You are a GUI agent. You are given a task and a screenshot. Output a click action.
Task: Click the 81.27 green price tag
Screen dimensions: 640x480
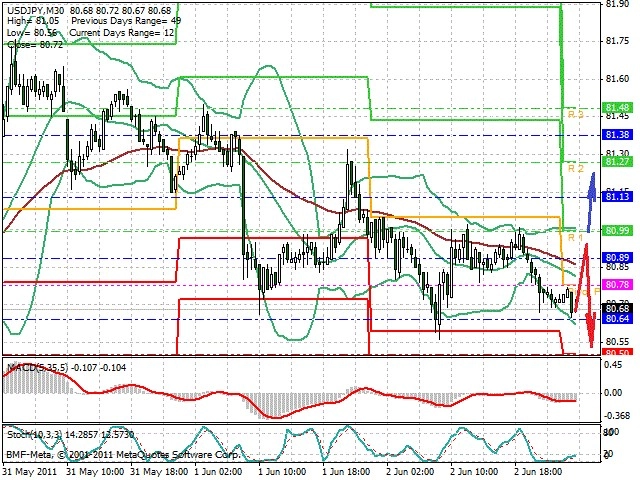tap(617, 162)
